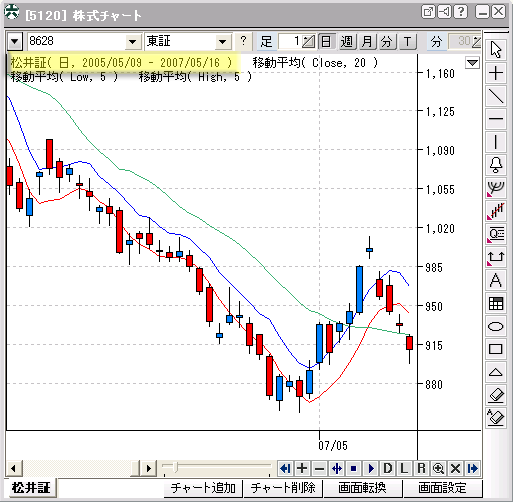This screenshot has width=513, height=502.
Task: Select the horizontal line tool
Action: [x=496, y=119]
